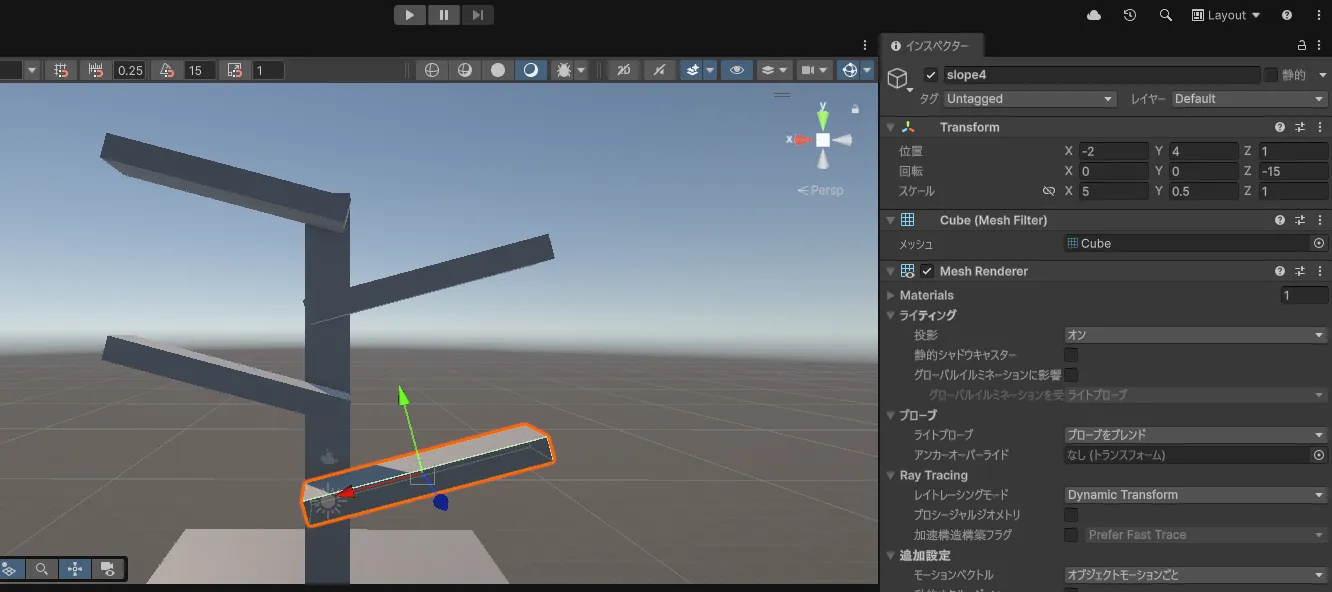Image resolution: width=1332 pixels, height=592 pixels.
Task: Lock the Inspector with the padlock icon
Action: coord(1301,46)
